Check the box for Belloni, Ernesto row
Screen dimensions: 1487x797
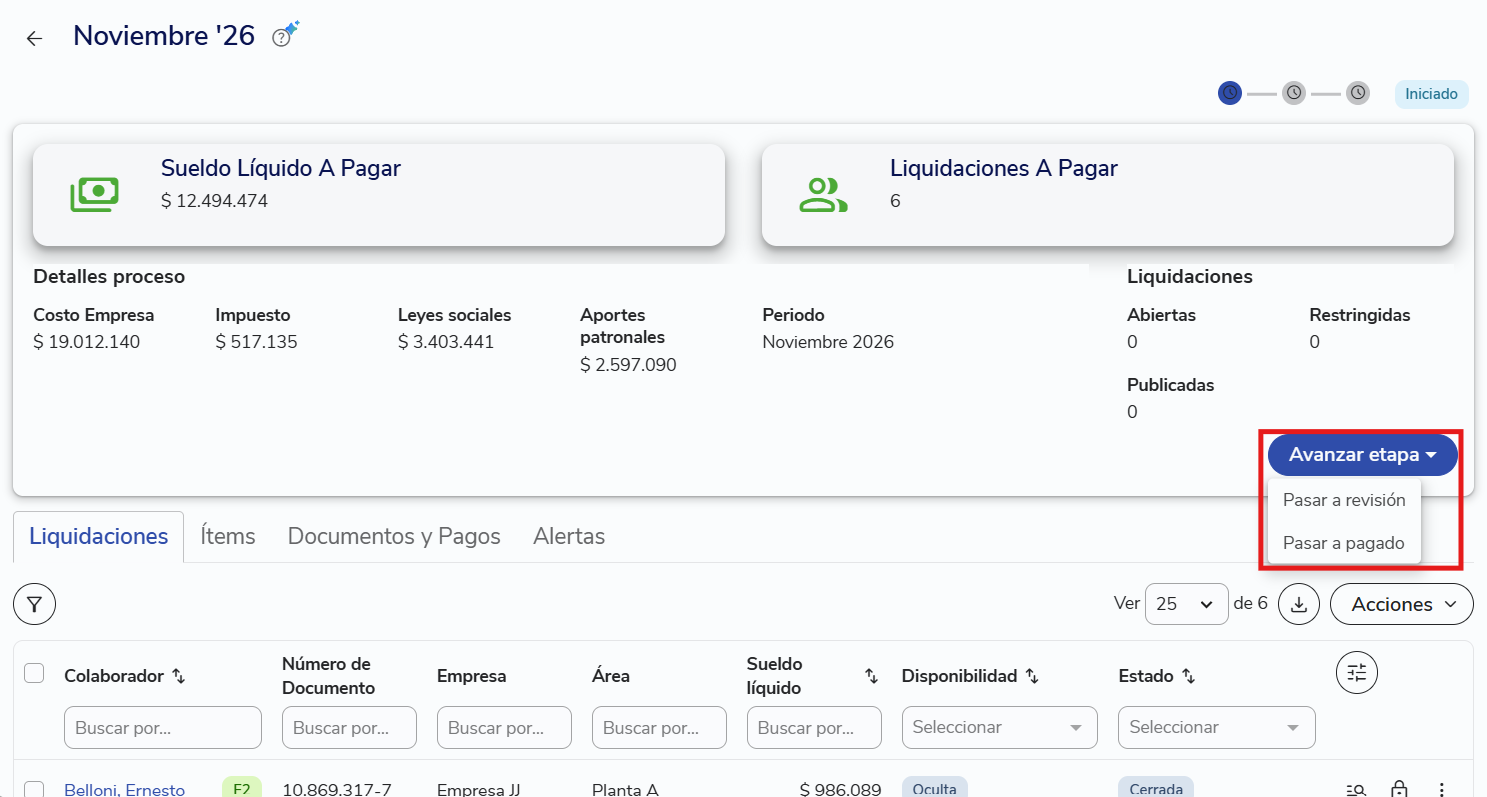tap(34, 790)
